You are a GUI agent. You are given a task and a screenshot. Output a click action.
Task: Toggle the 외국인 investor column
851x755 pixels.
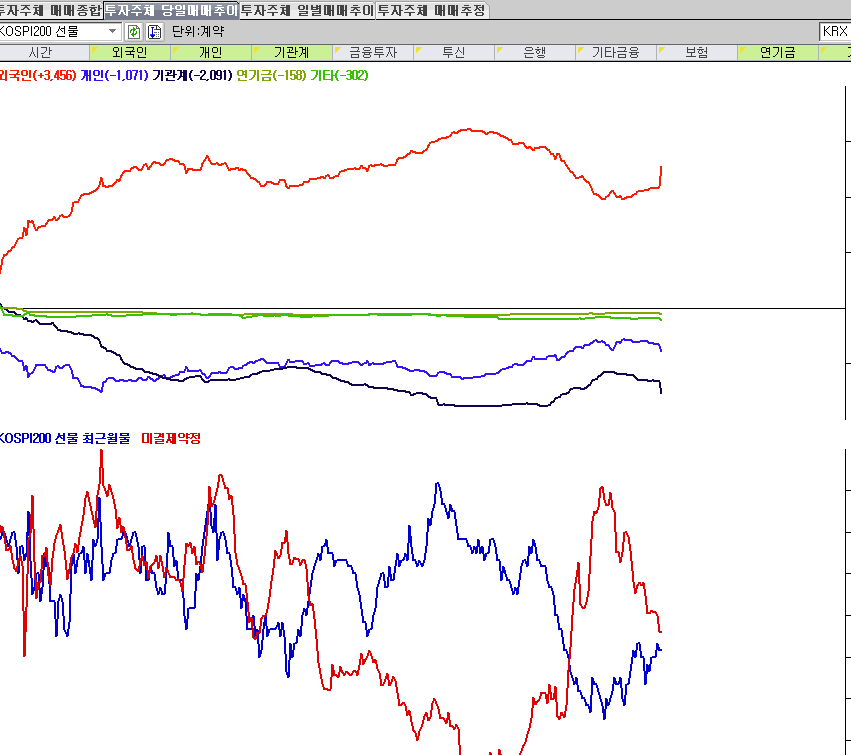129,52
